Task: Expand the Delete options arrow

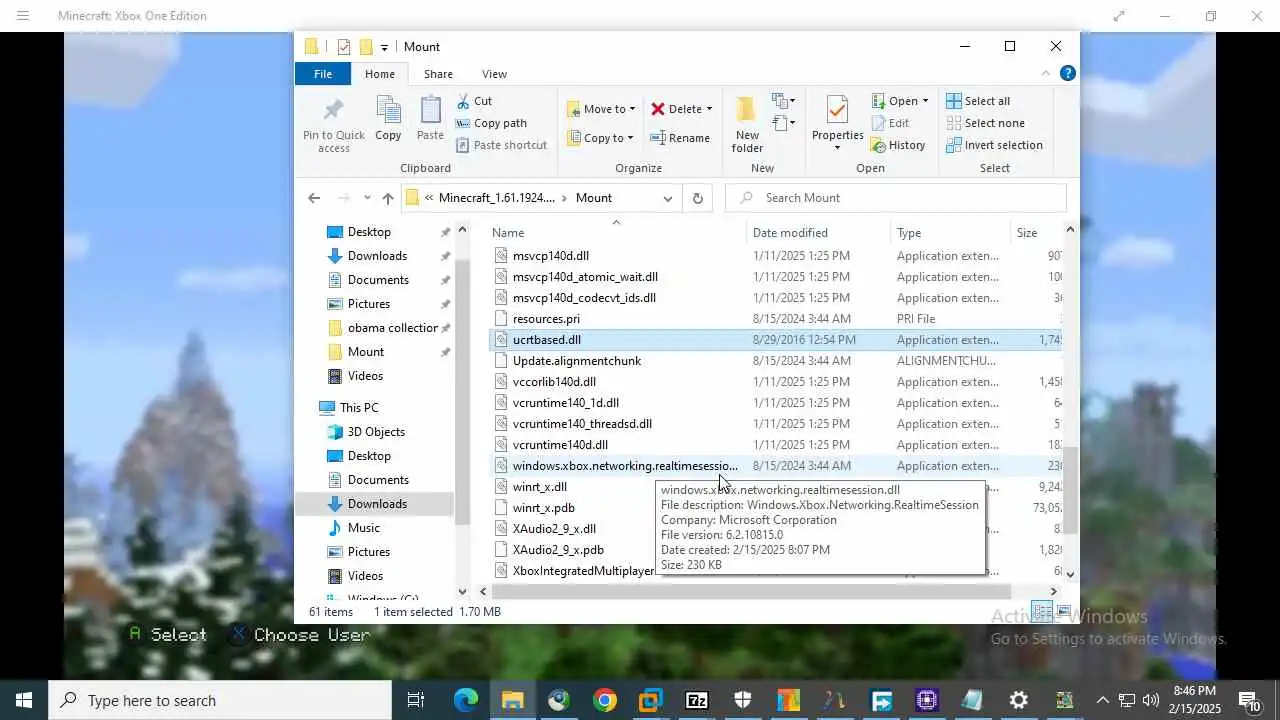Action: [x=709, y=109]
